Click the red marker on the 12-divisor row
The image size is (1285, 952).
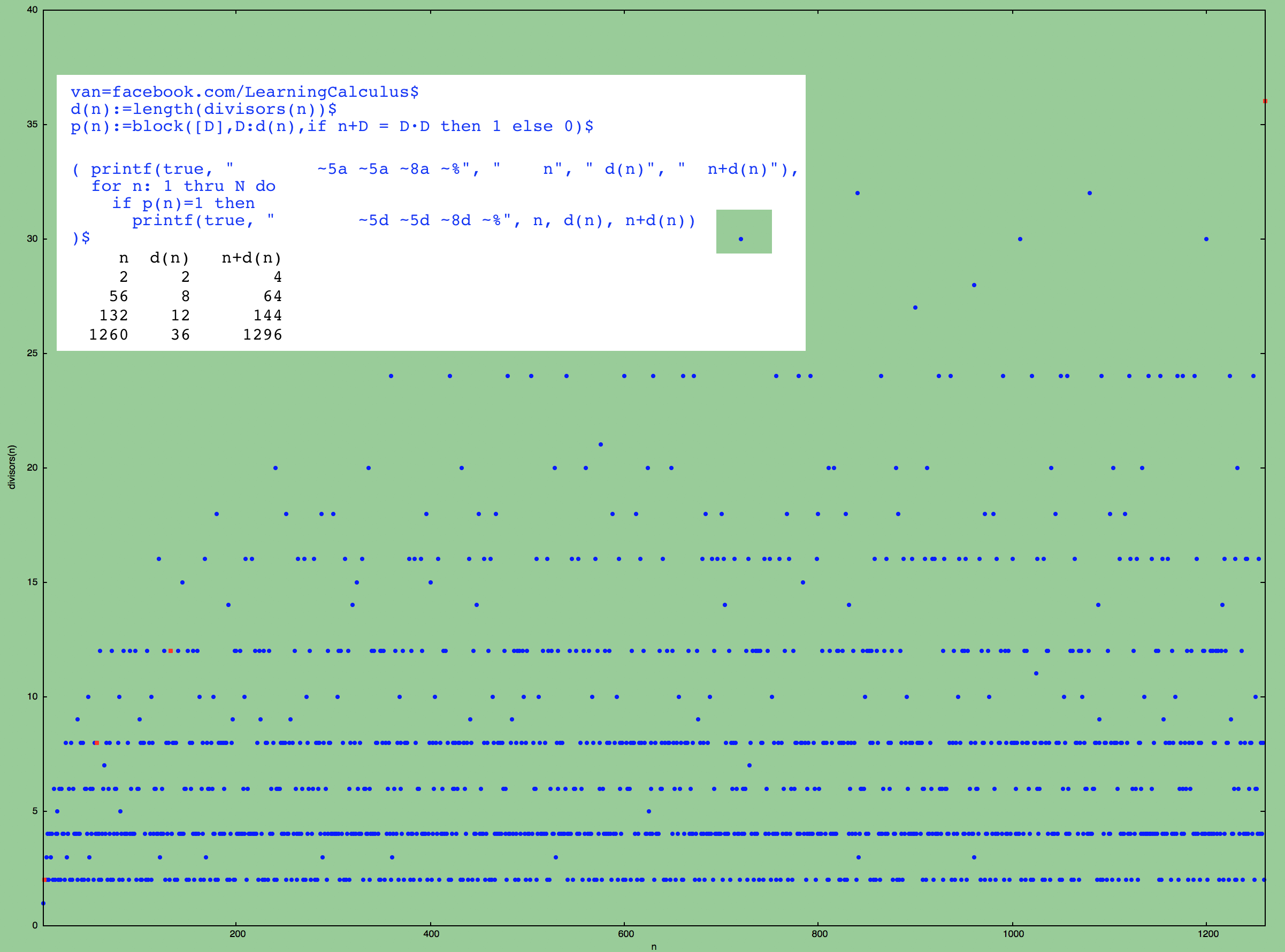click(171, 650)
